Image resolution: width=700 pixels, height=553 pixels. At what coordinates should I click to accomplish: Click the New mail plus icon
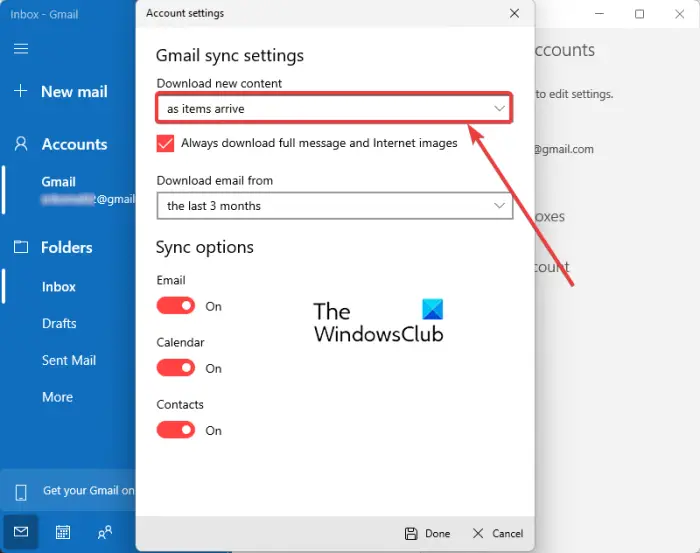point(21,91)
